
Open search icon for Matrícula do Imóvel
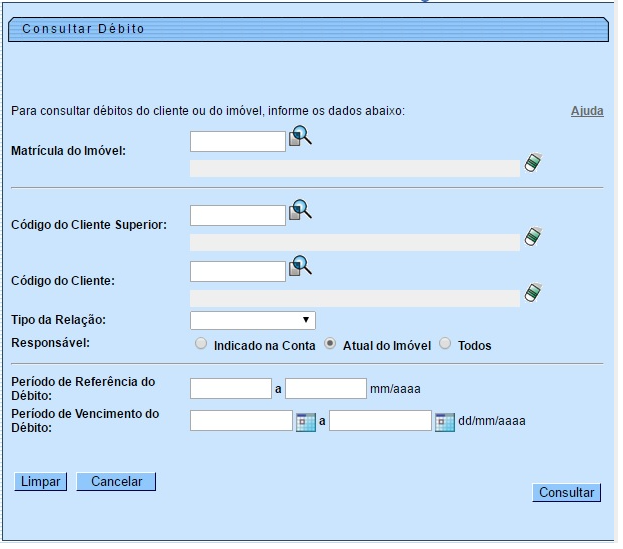(302, 137)
